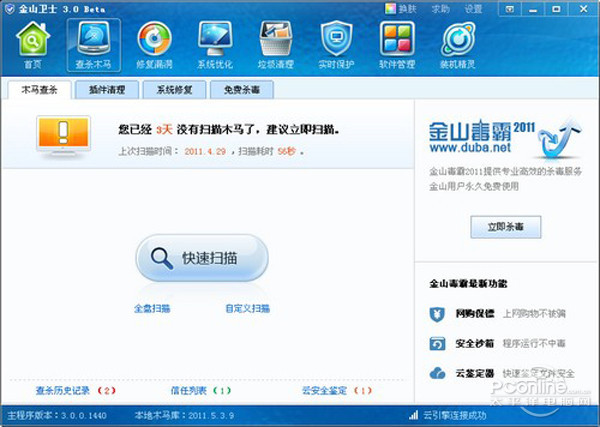This screenshot has width=600, height=427.
Task: Click the 云鉴定器 cloud icon
Action: pos(437,373)
